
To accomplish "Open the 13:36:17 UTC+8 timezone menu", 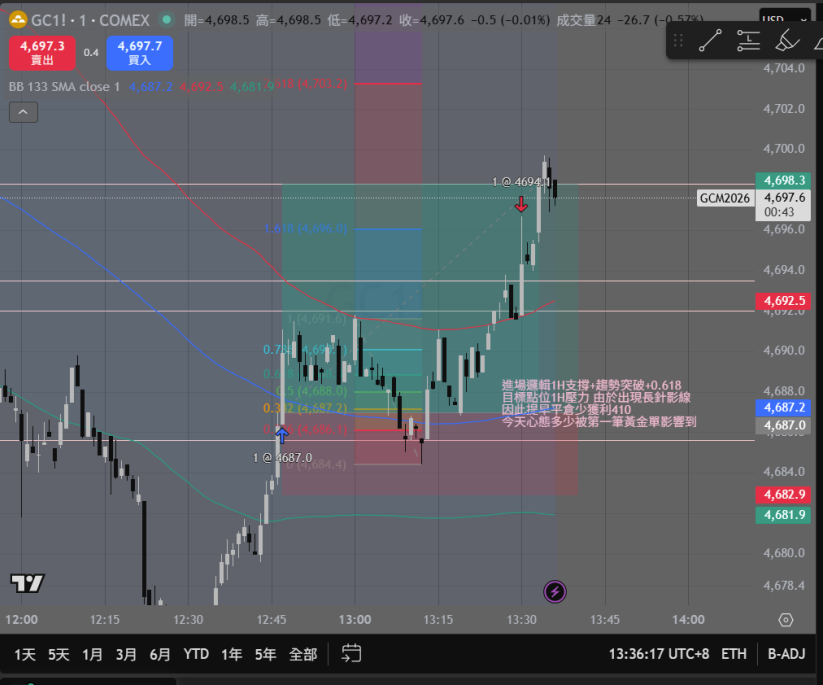I will click(658, 654).
